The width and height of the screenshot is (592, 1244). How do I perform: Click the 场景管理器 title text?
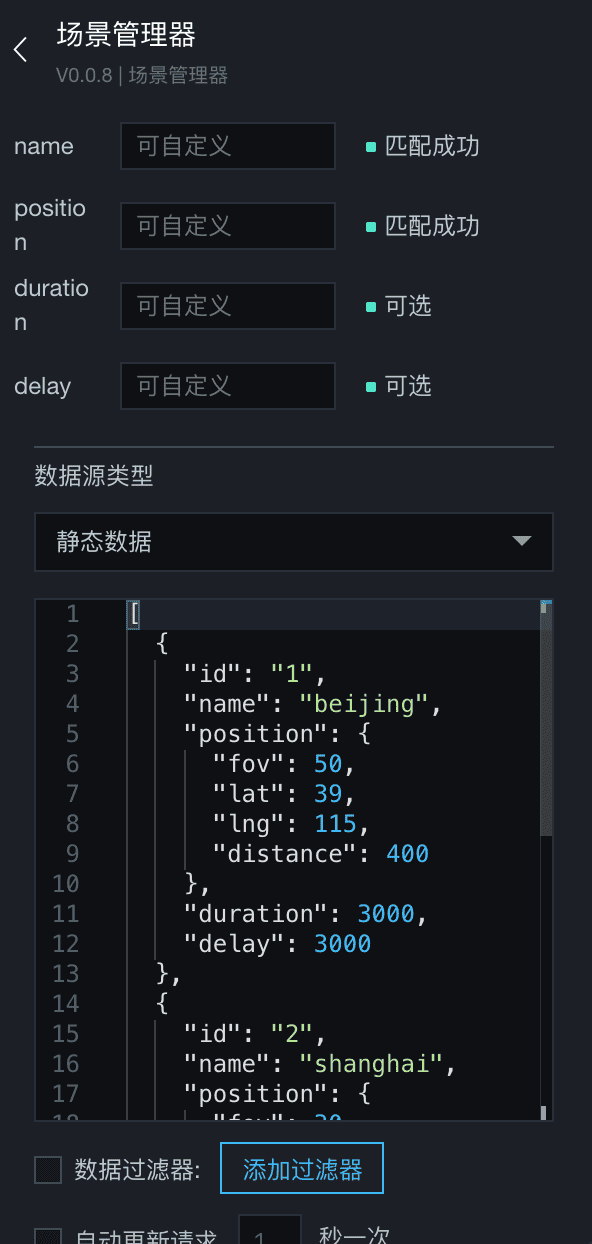click(126, 36)
